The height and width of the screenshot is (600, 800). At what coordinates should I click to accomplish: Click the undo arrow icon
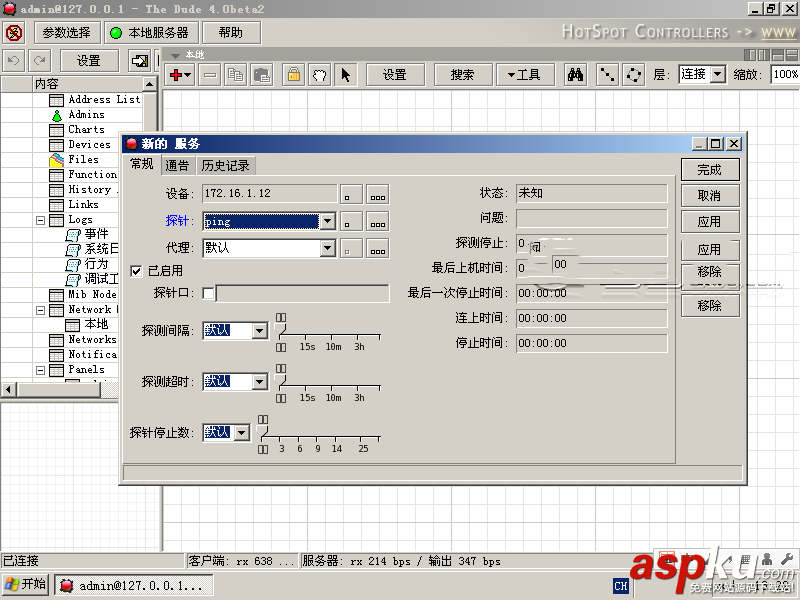[14, 61]
